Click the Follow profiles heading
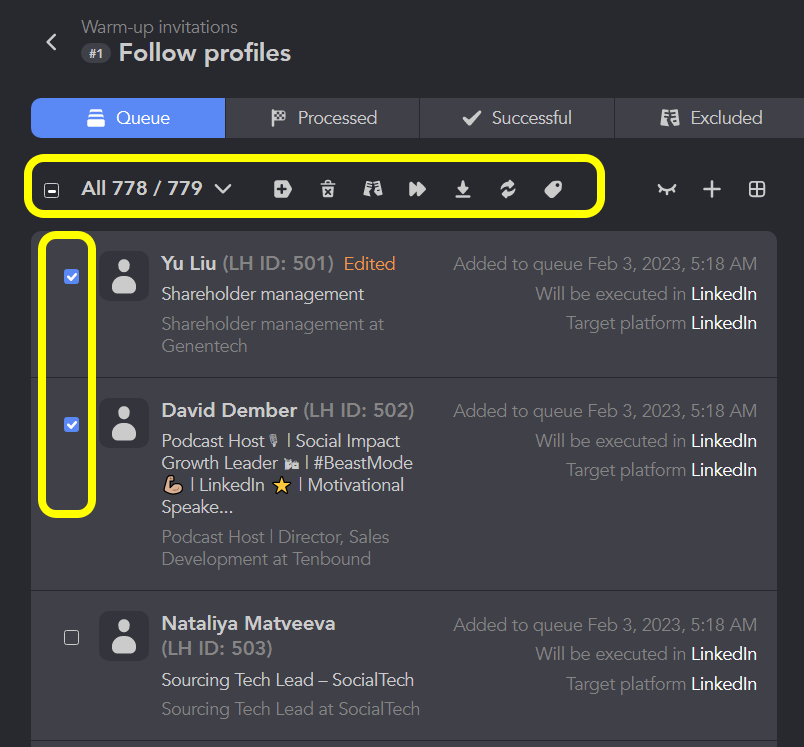This screenshot has width=804, height=747. pyautogui.click(x=205, y=53)
